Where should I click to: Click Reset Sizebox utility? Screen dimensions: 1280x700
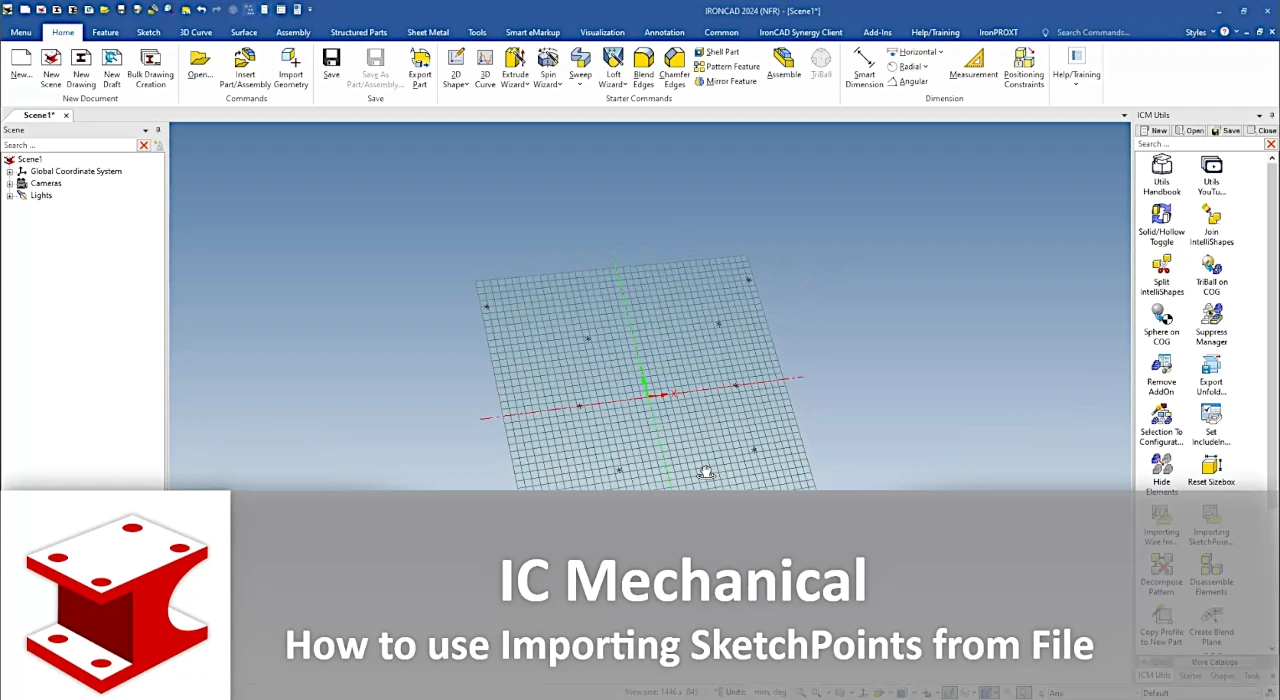(1211, 471)
